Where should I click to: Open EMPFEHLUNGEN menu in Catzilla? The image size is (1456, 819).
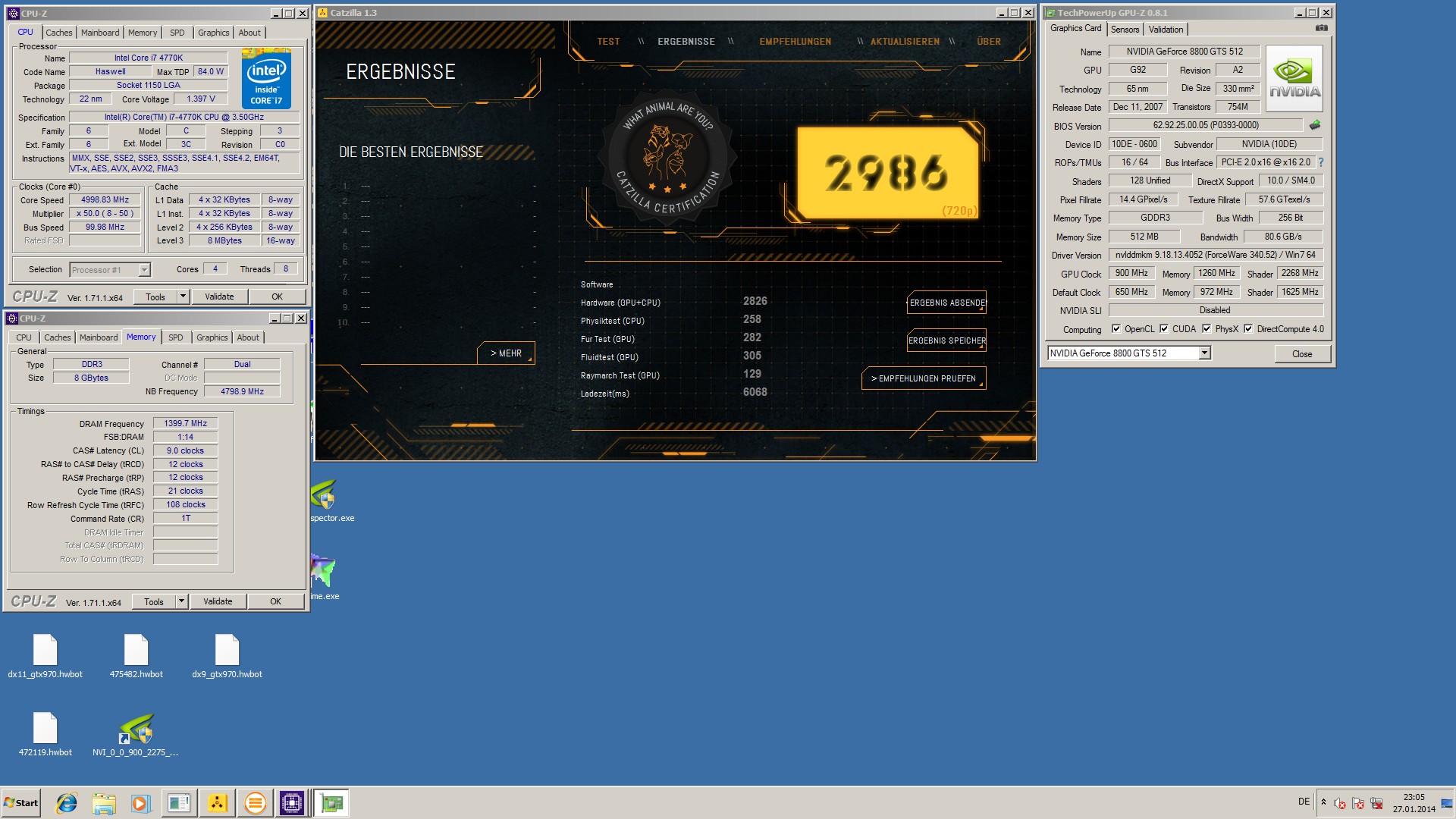pos(795,42)
